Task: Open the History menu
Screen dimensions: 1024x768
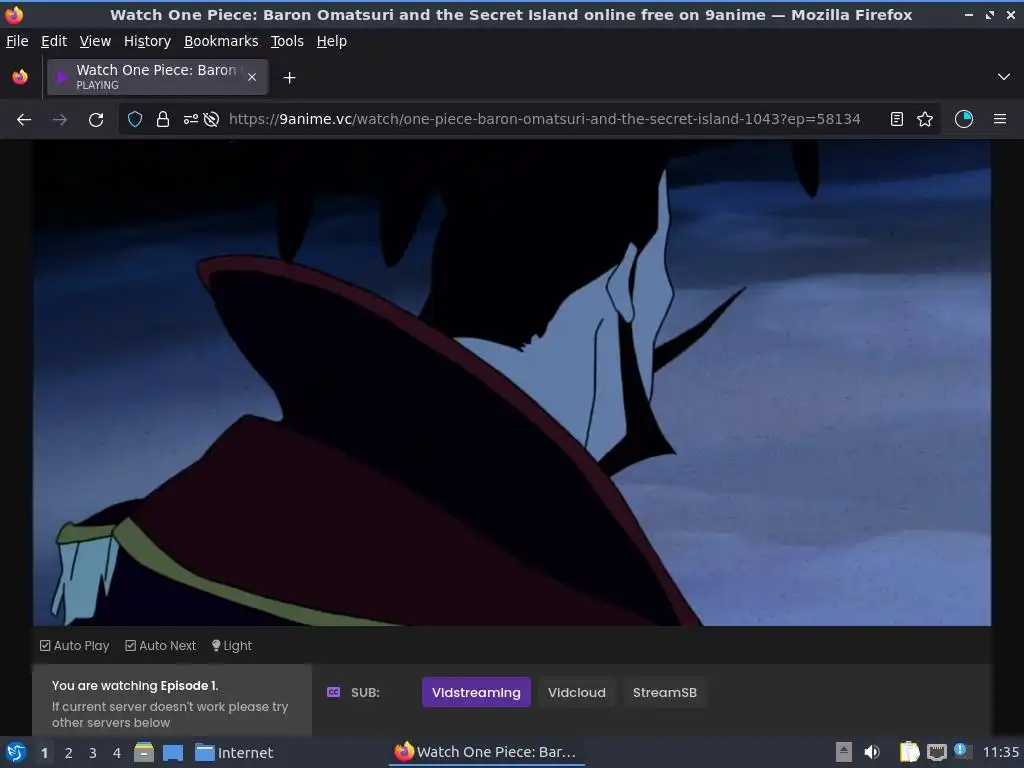Action: (147, 41)
